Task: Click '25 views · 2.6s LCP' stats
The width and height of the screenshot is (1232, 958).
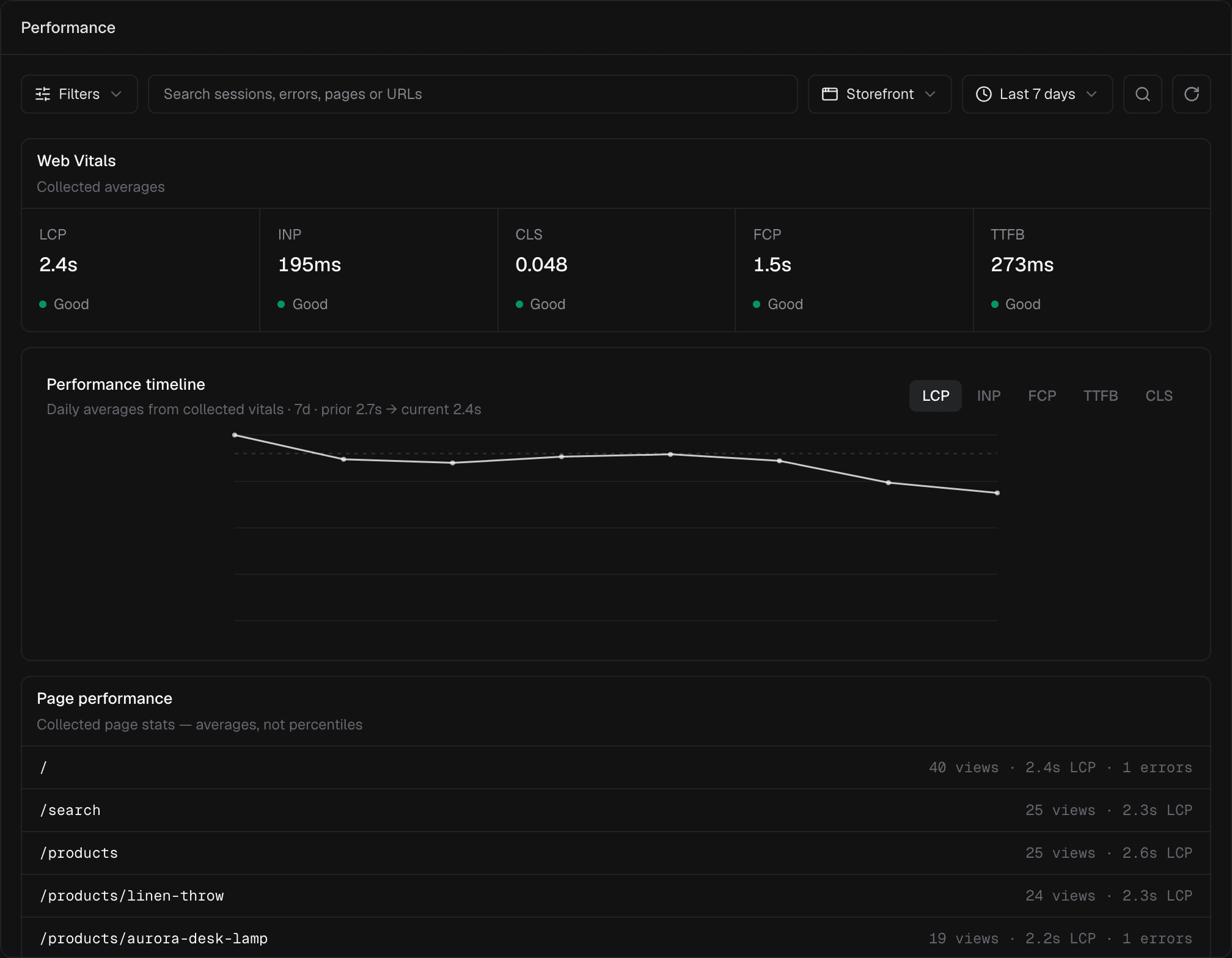Action: coord(1109,853)
